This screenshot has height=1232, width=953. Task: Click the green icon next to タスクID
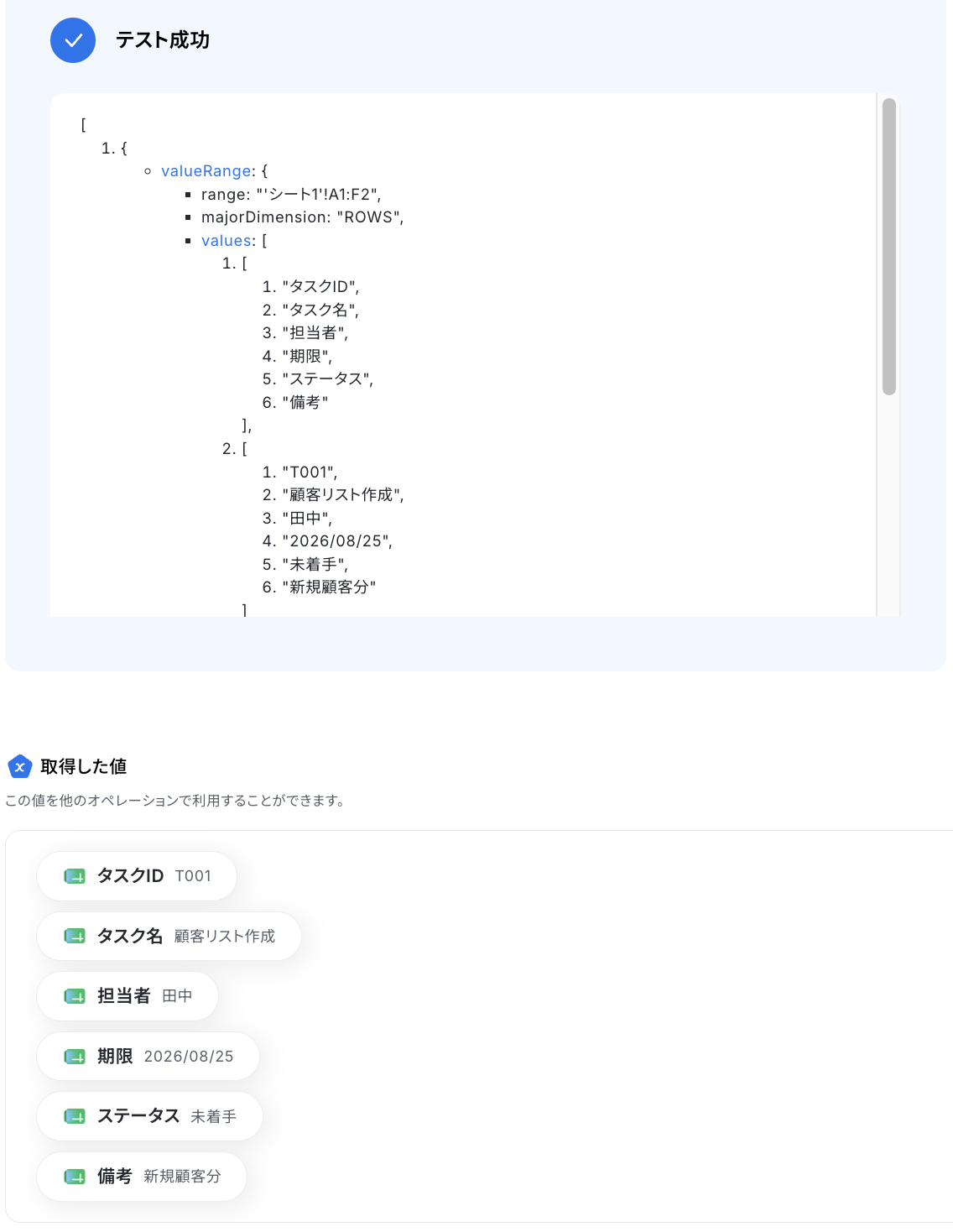pos(75,876)
